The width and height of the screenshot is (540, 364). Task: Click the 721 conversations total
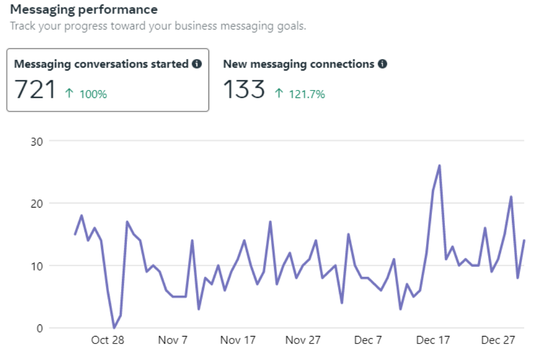coord(35,90)
